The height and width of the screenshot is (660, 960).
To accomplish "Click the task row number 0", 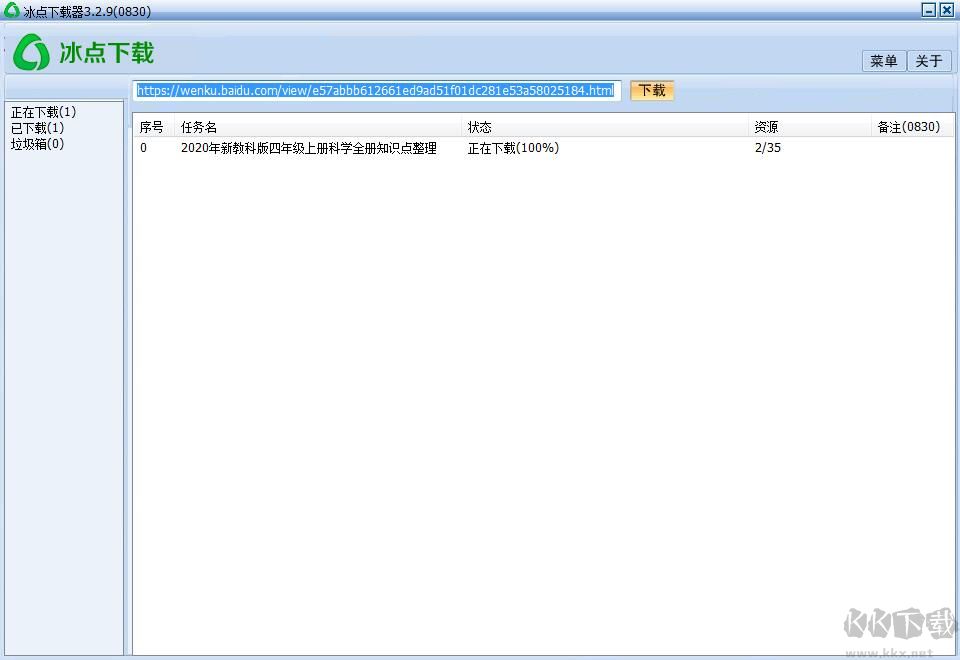I will (x=143, y=148).
